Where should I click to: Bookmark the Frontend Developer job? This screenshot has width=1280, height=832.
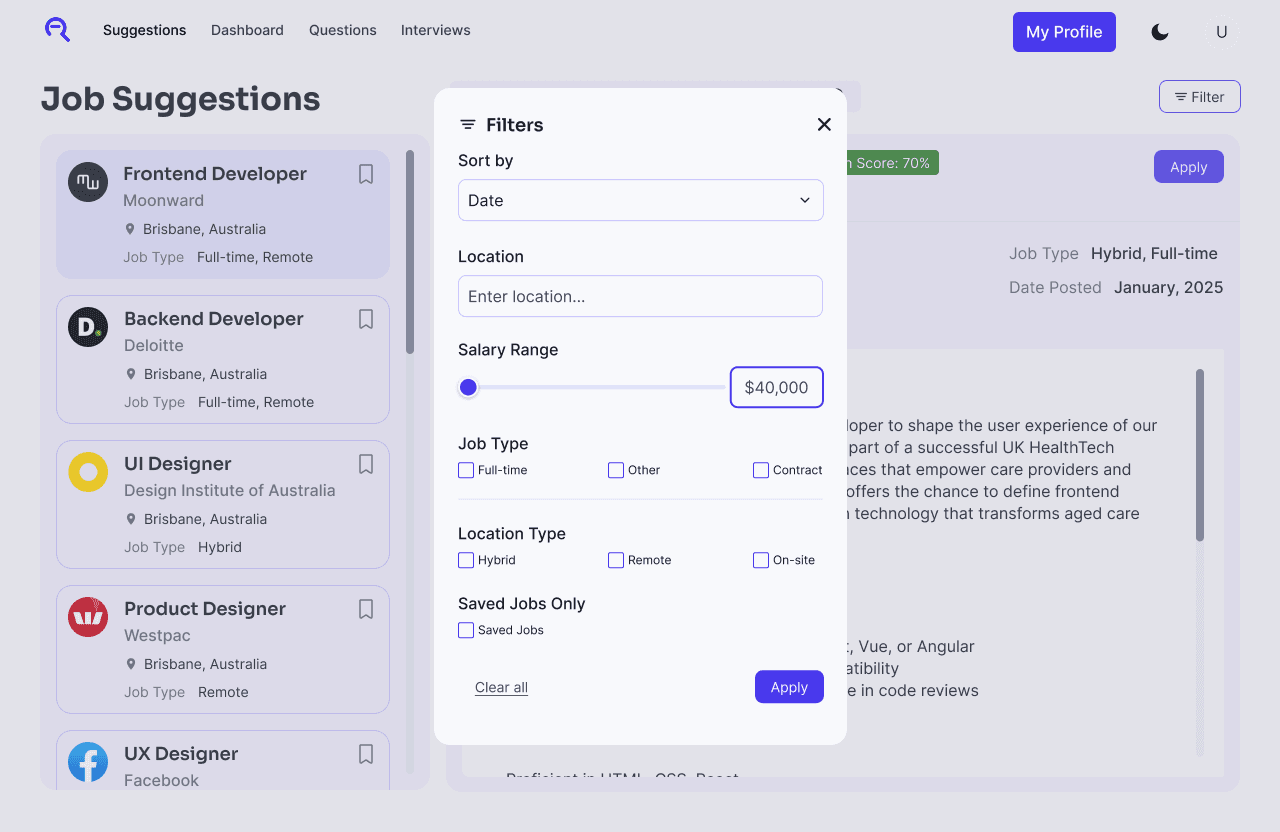tap(365, 173)
